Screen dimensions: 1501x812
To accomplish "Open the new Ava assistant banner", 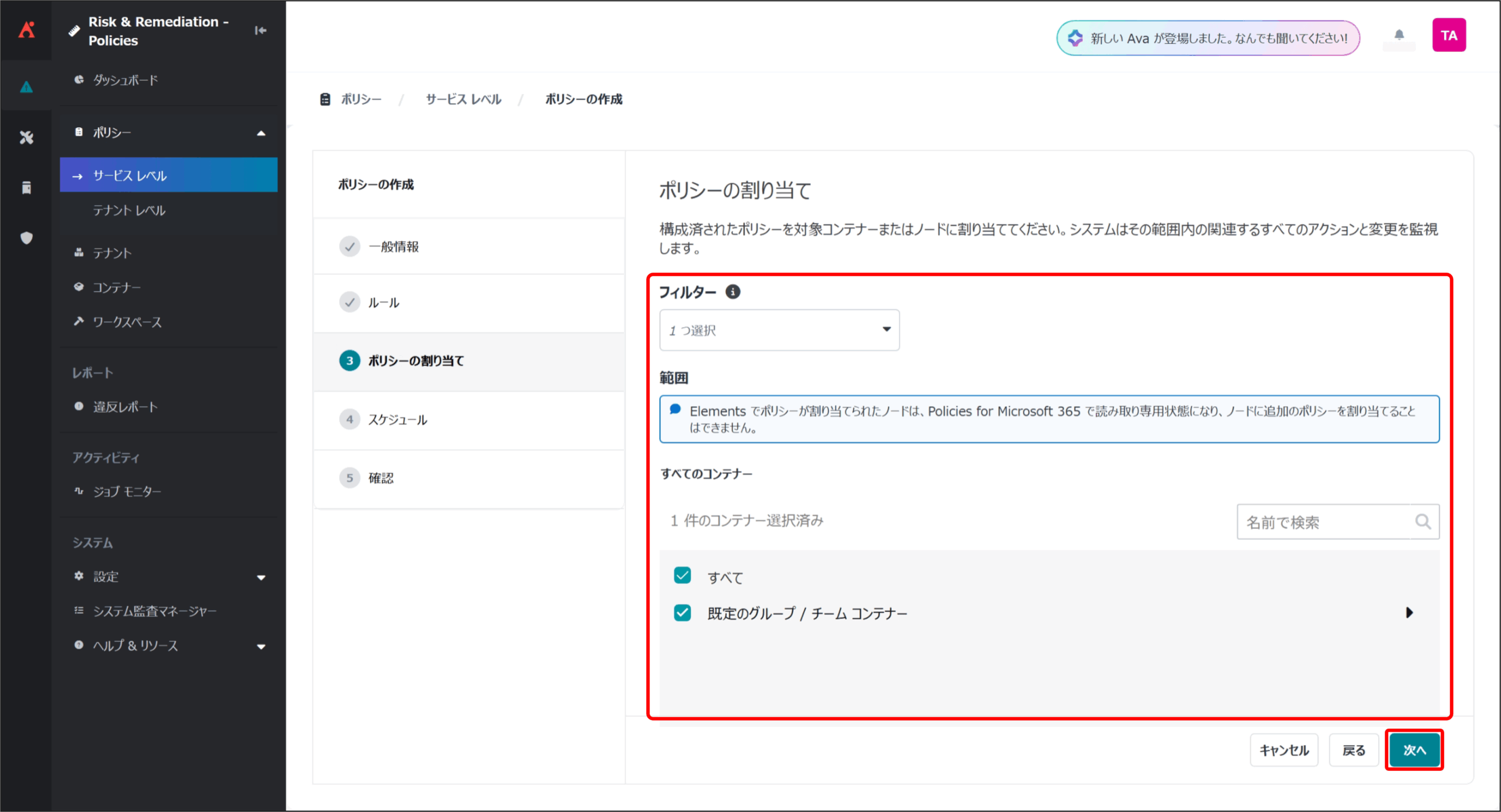I will [x=1208, y=38].
